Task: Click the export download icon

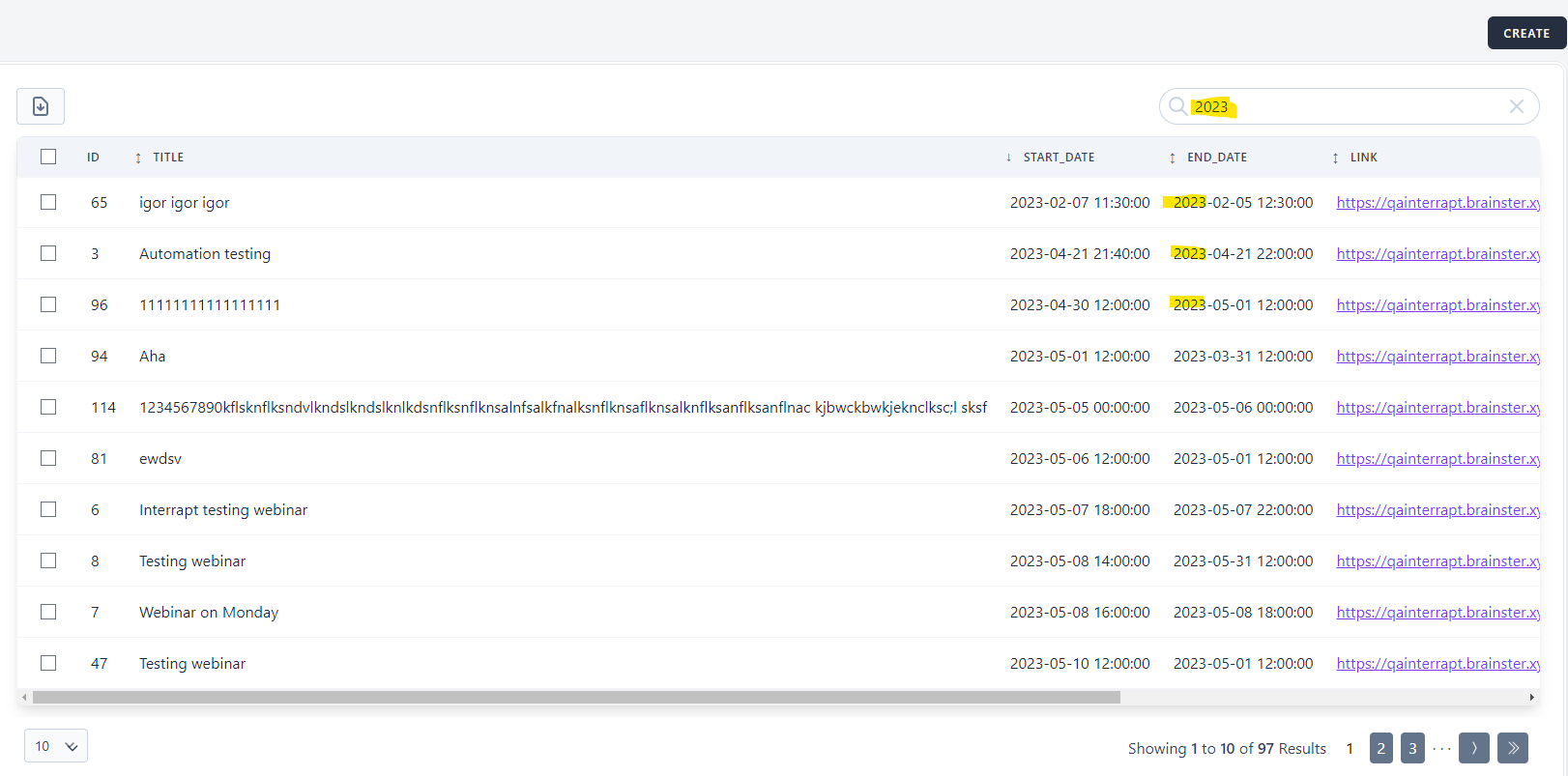Action: (x=41, y=106)
